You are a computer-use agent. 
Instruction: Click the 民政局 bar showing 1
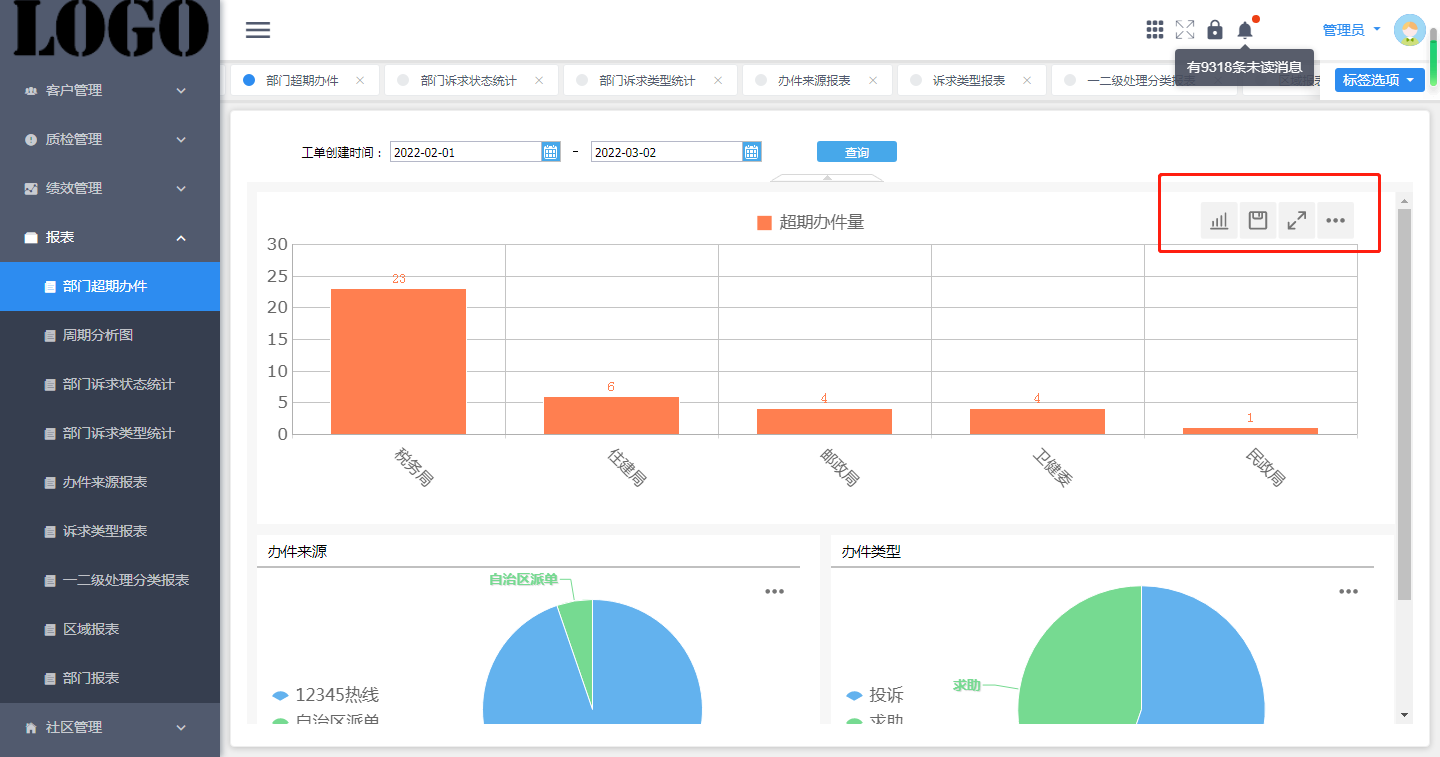1250,431
